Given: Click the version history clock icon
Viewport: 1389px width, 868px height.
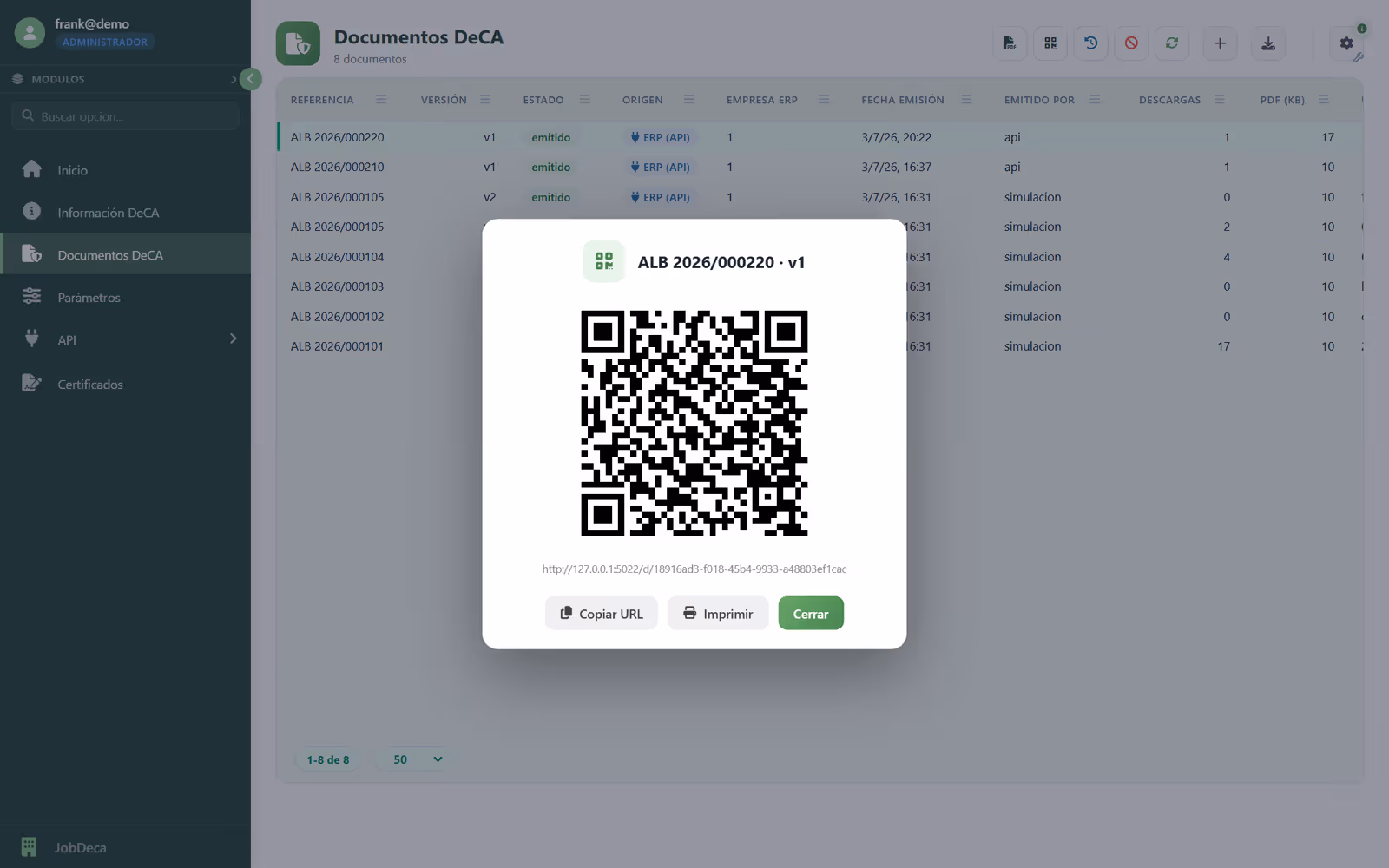Looking at the screenshot, I should pos(1091,43).
